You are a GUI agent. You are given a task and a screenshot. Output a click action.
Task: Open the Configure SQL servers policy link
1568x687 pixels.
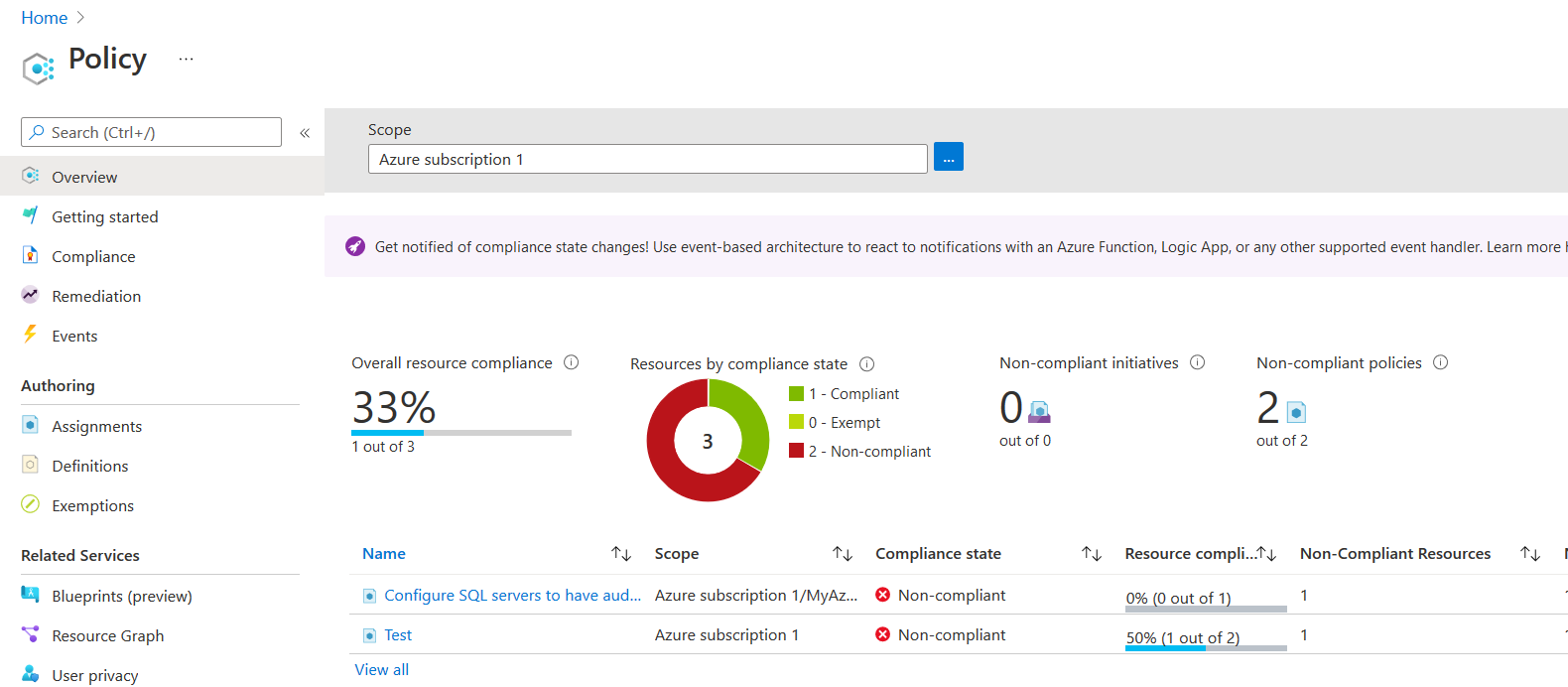point(512,596)
